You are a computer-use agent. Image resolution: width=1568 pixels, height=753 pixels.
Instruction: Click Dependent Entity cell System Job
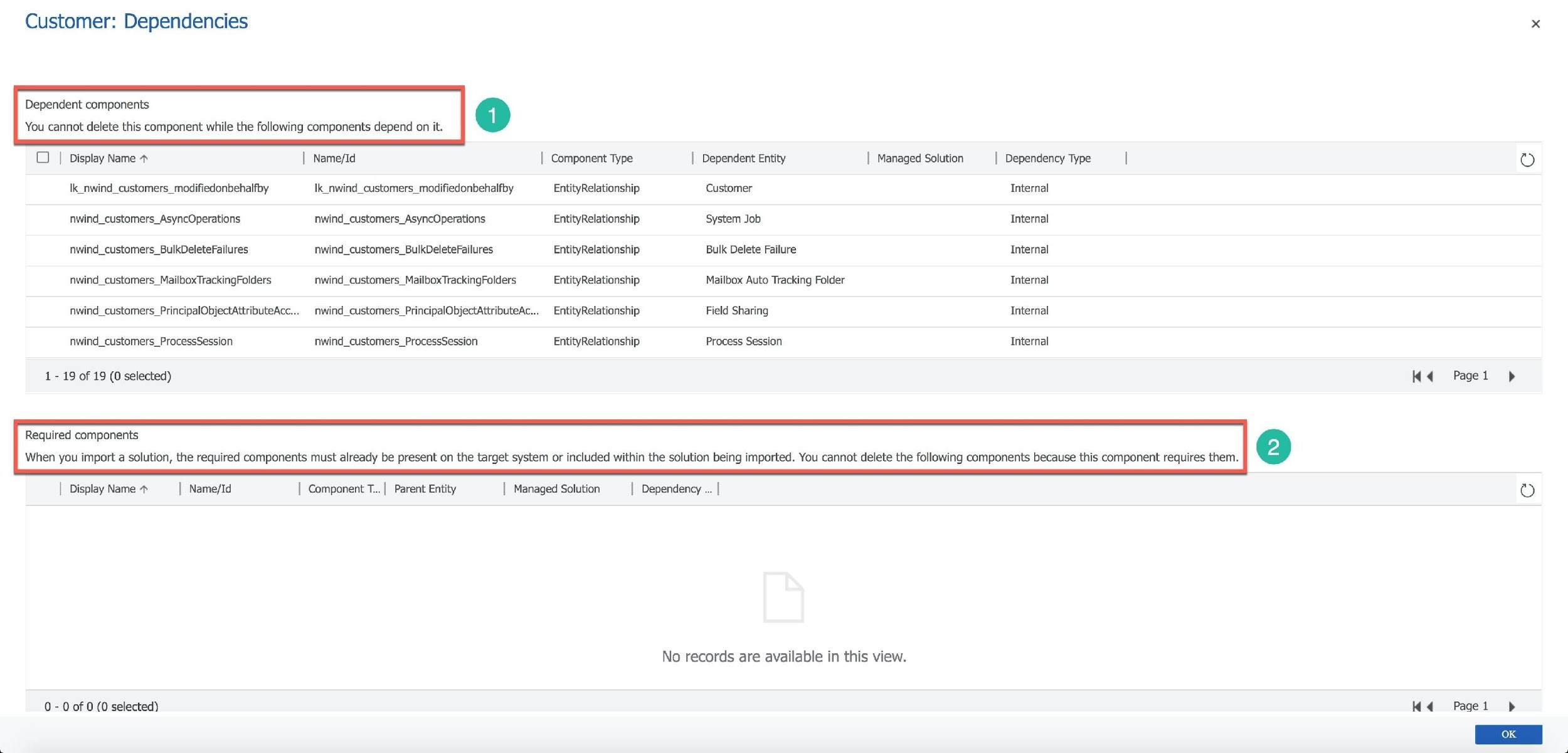coord(733,219)
